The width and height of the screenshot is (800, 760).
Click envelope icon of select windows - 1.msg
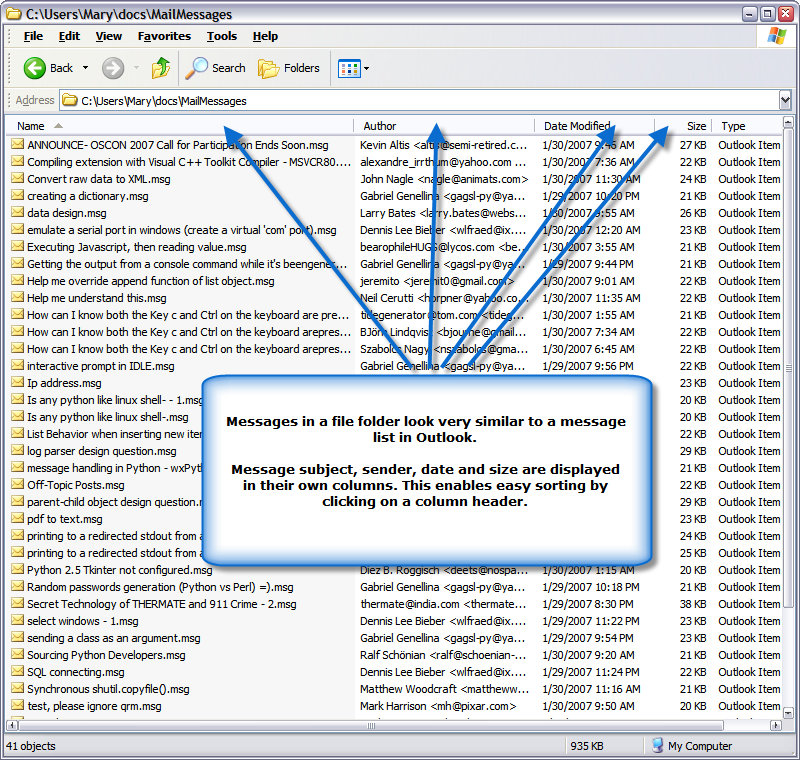pos(18,621)
